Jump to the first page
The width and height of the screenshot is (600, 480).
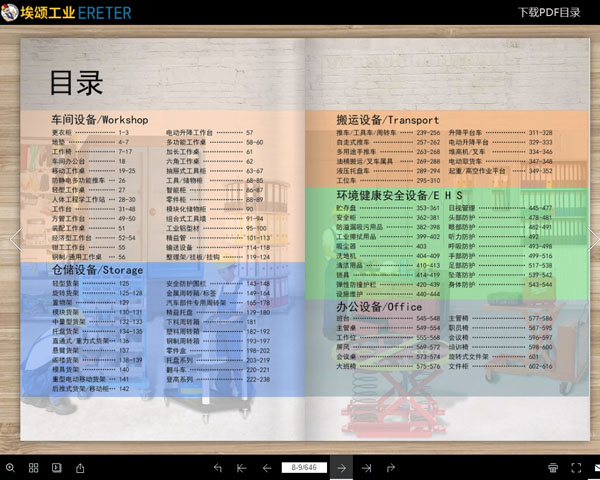click(x=242, y=467)
